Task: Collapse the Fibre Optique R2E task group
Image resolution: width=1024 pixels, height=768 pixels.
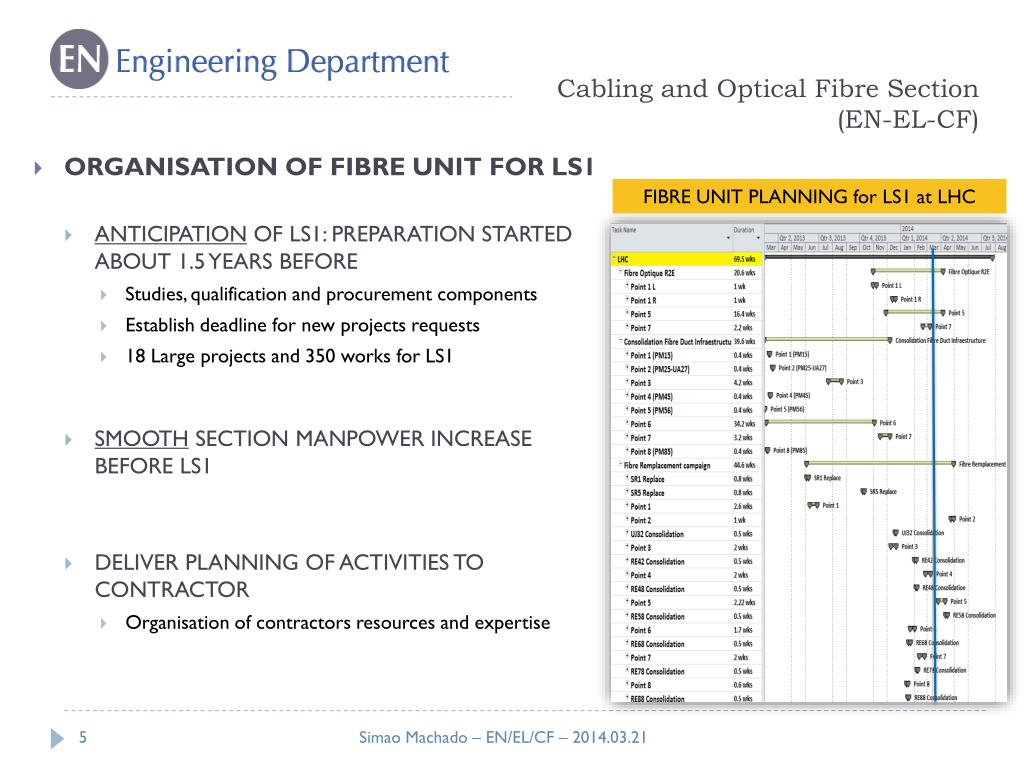Action: (x=620, y=273)
